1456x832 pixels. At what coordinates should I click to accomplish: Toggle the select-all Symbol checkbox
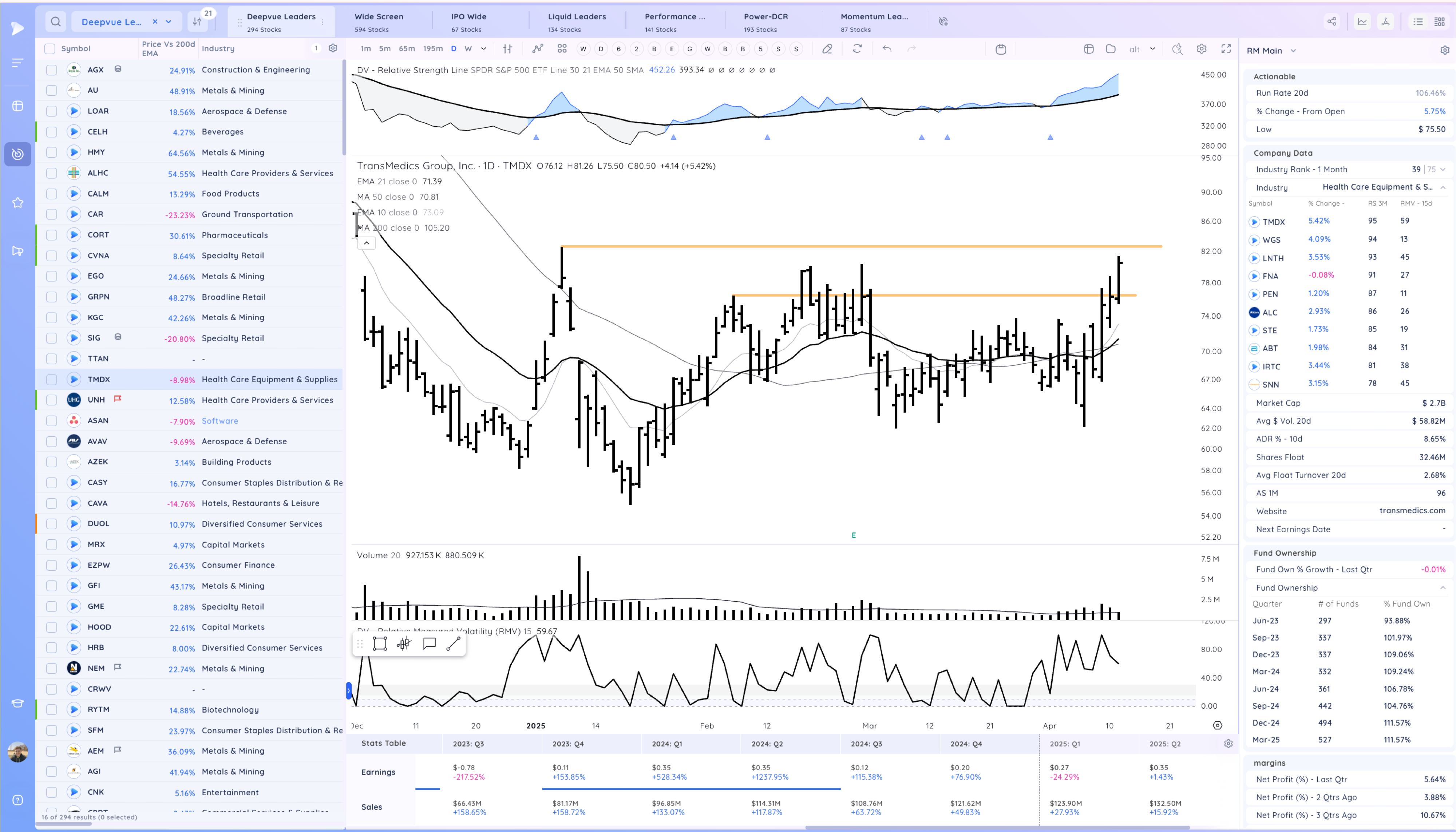pos(50,48)
